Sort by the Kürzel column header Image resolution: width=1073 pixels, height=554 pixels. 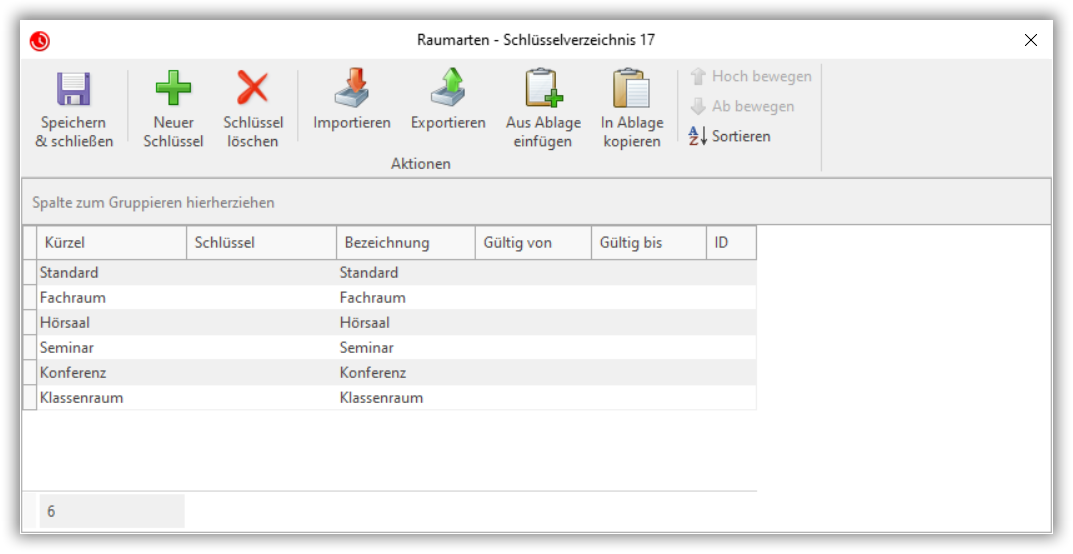(112, 243)
